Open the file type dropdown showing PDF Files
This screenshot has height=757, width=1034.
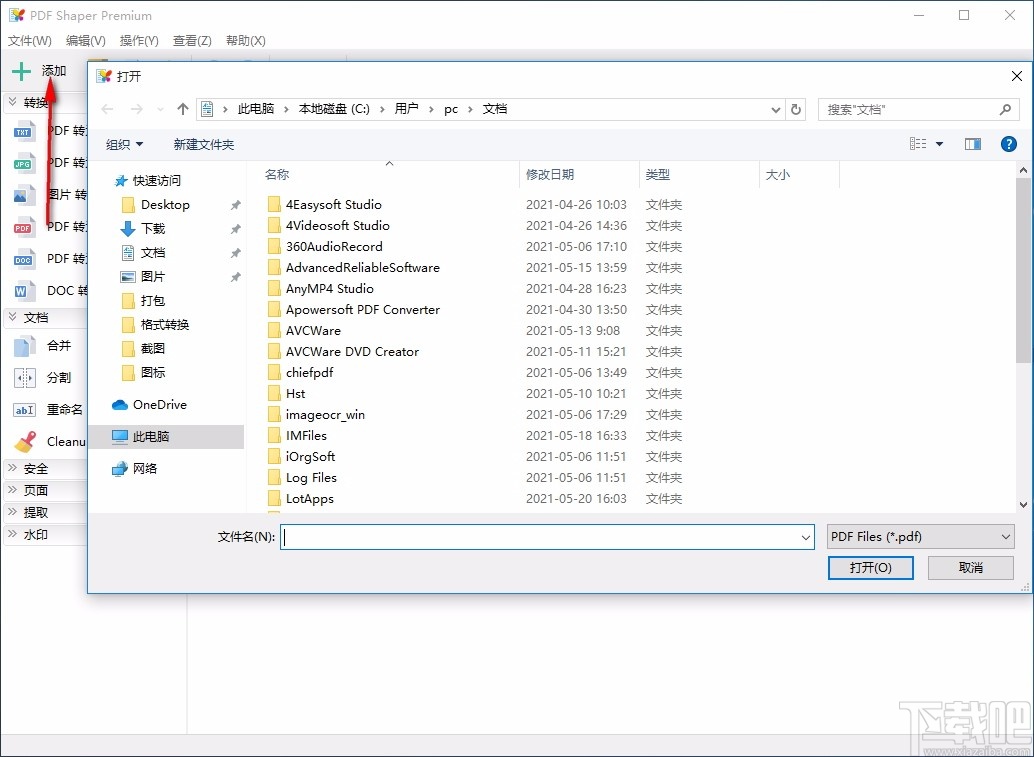coord(919,536)
